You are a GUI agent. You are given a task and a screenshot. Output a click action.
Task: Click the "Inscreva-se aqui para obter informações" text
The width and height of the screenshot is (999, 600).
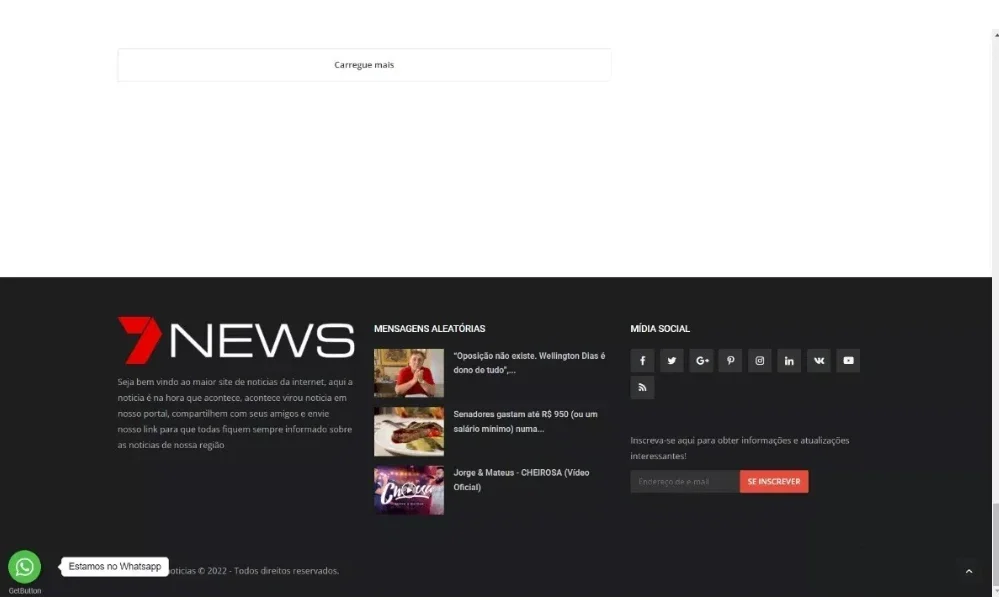click(x=740, y=448)
